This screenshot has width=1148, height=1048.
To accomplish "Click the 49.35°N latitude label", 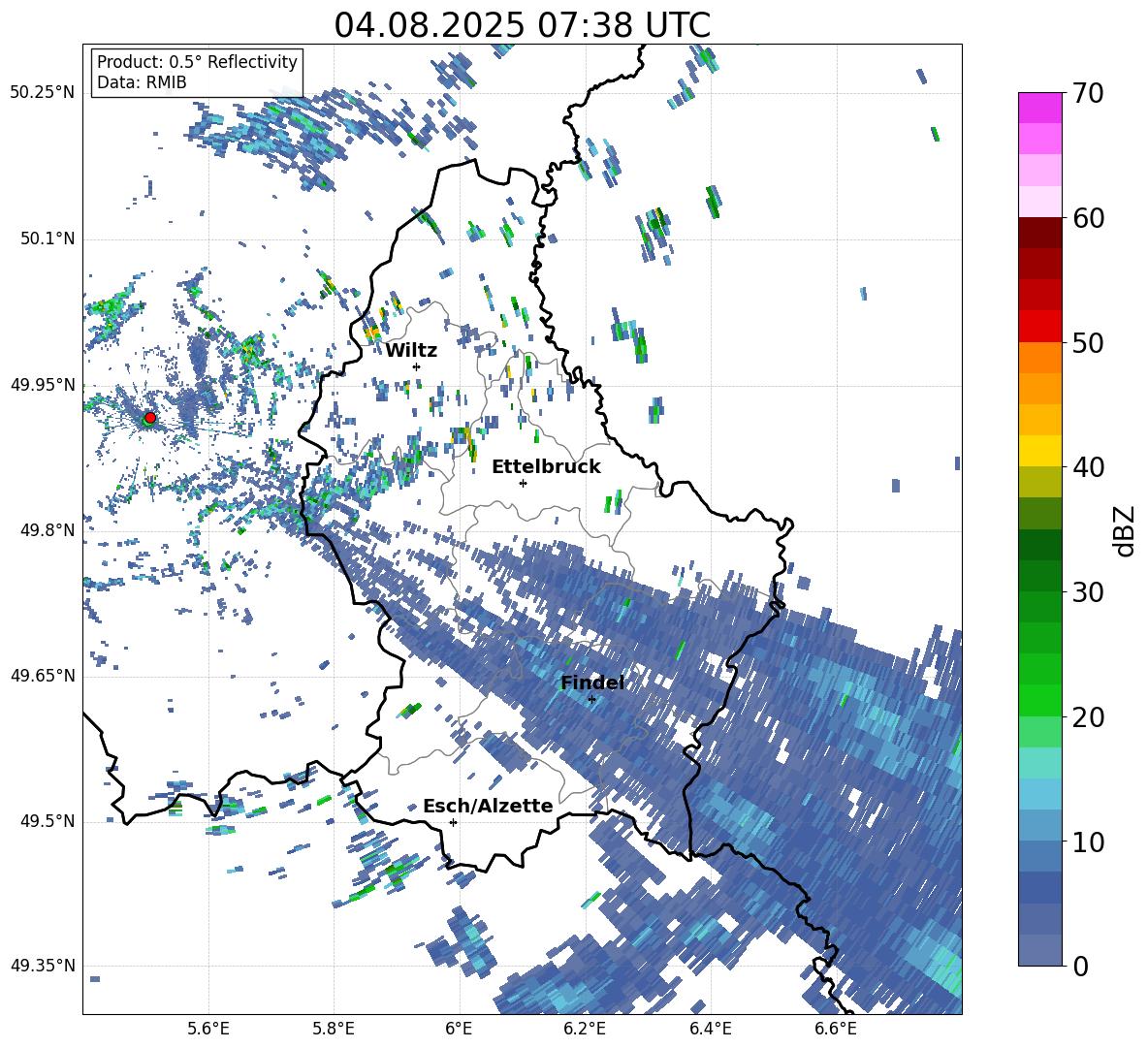I will click(x=43, y=966).
